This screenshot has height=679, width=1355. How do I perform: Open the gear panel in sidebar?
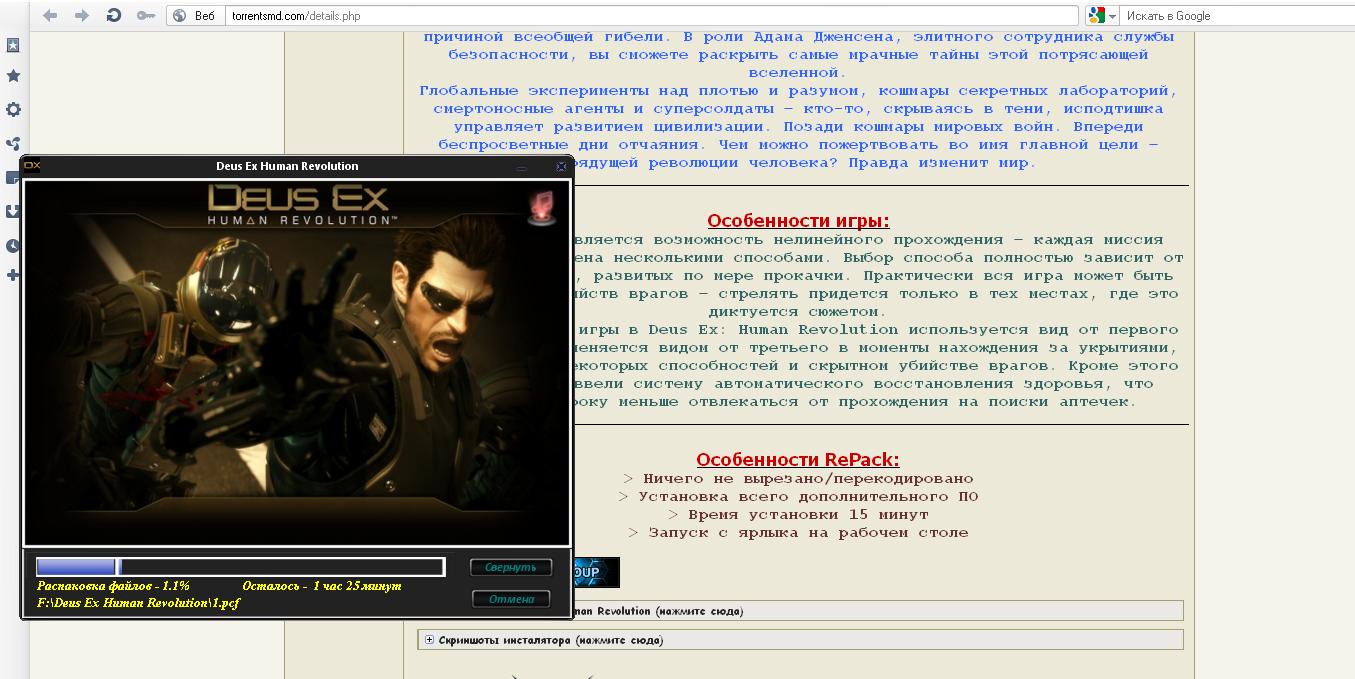[13, 110]
